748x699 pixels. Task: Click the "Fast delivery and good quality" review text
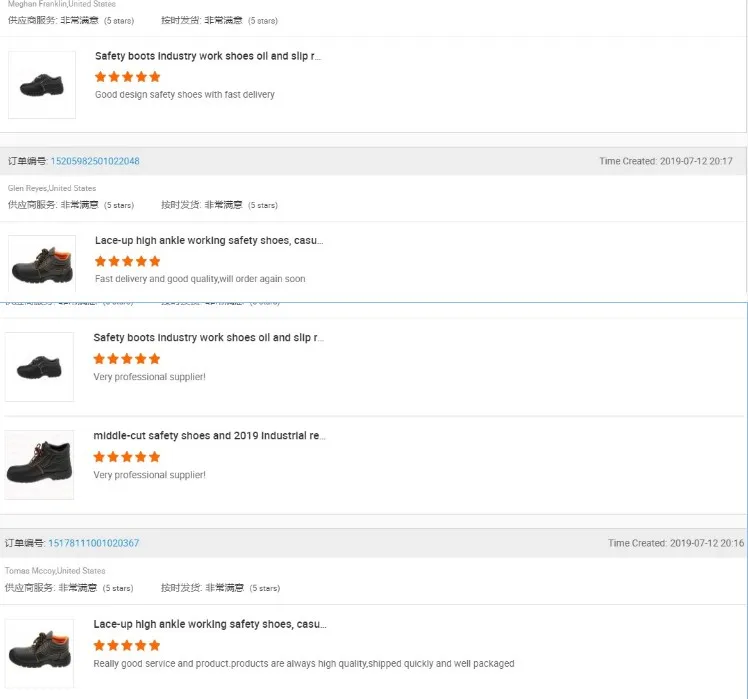point(200,279)
